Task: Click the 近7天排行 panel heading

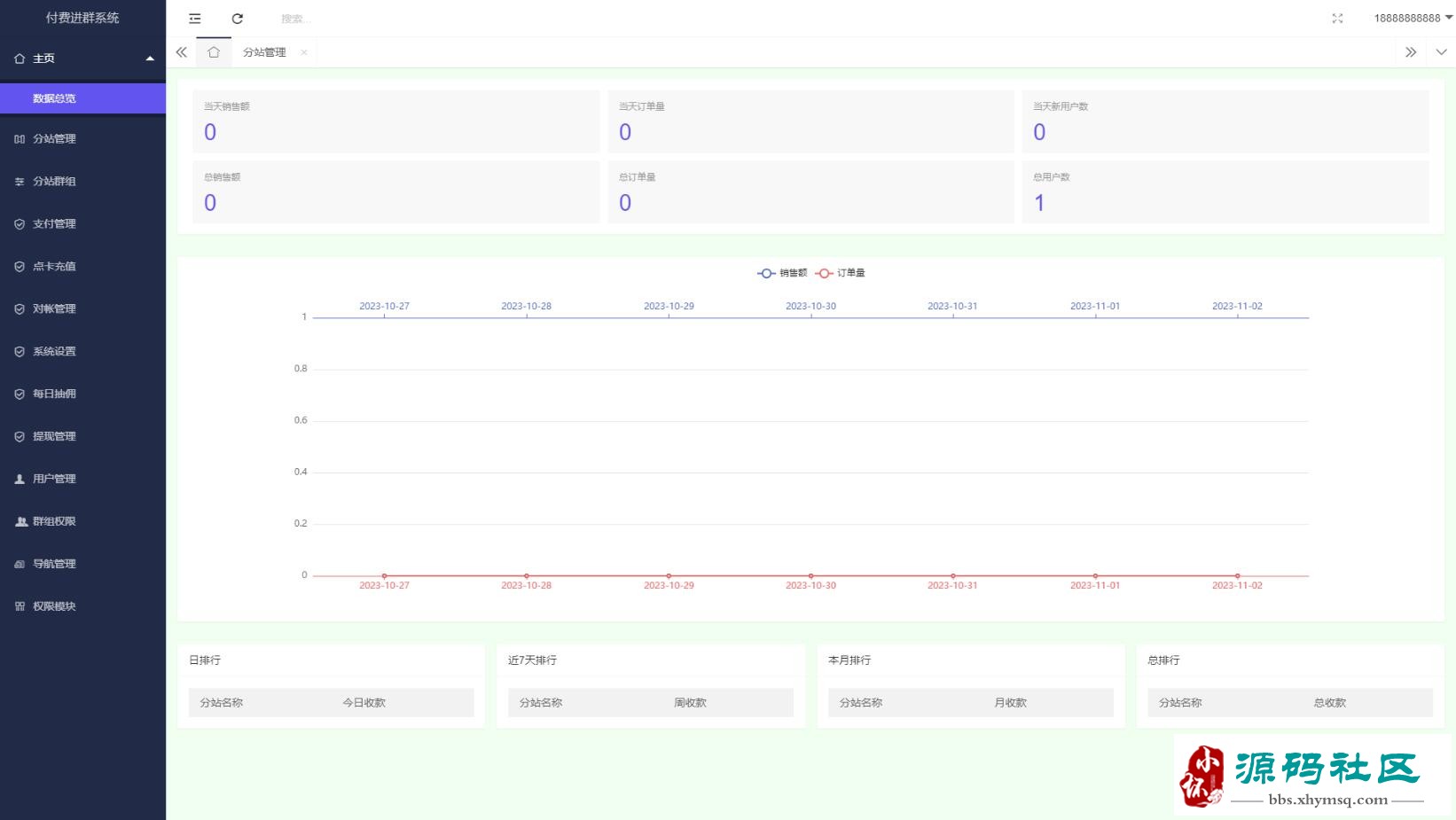Action: click(x=532, y=660)
